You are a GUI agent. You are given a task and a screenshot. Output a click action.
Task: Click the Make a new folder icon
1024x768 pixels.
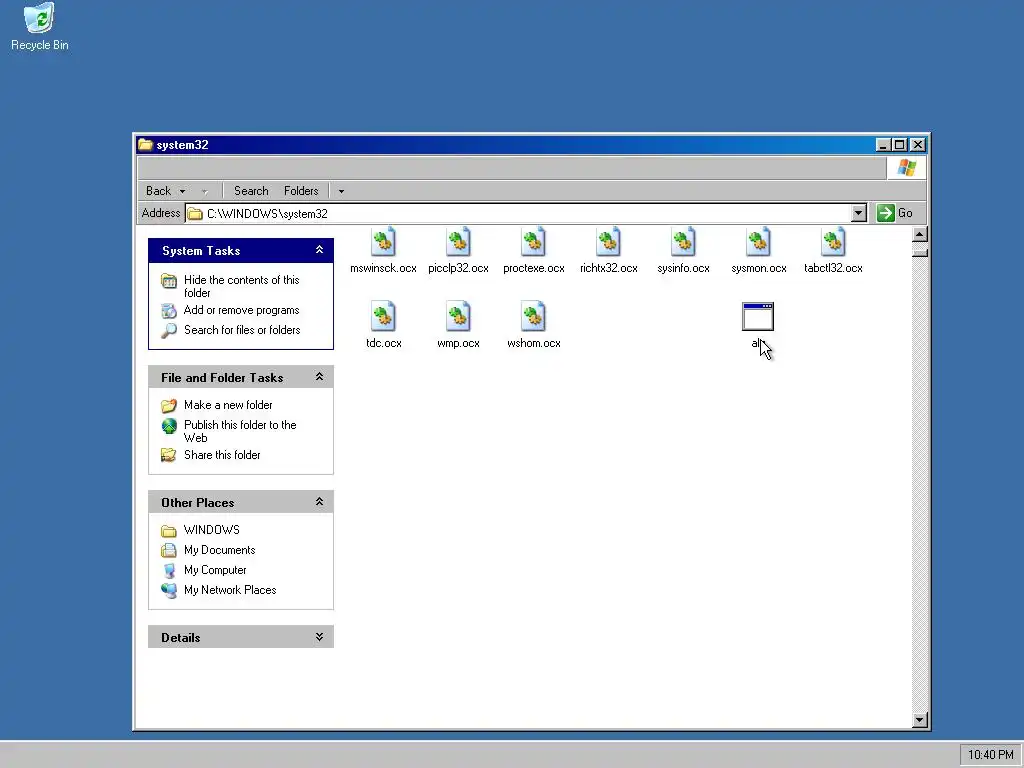point(169,406)
